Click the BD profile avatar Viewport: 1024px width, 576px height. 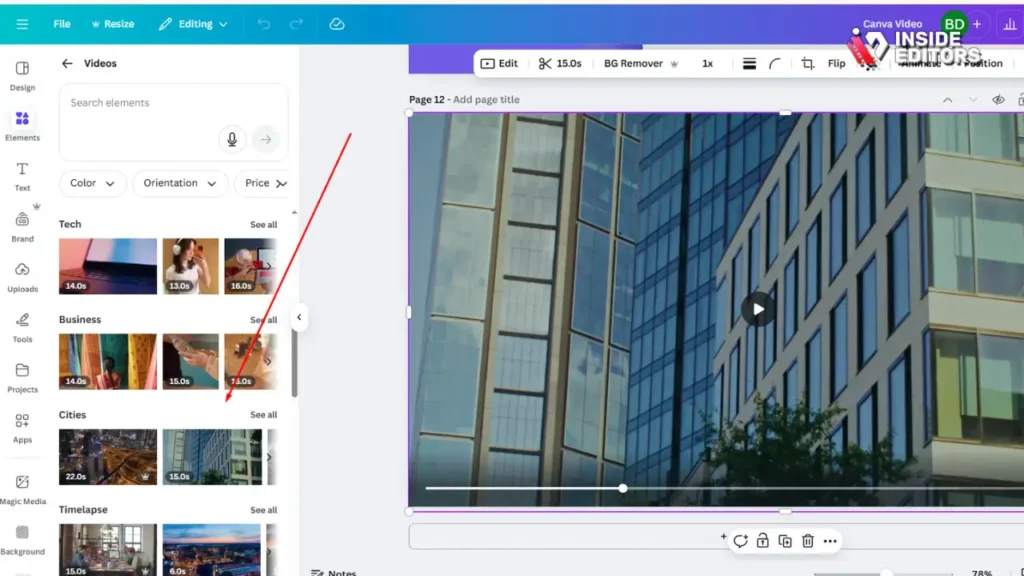coord(954,24)
